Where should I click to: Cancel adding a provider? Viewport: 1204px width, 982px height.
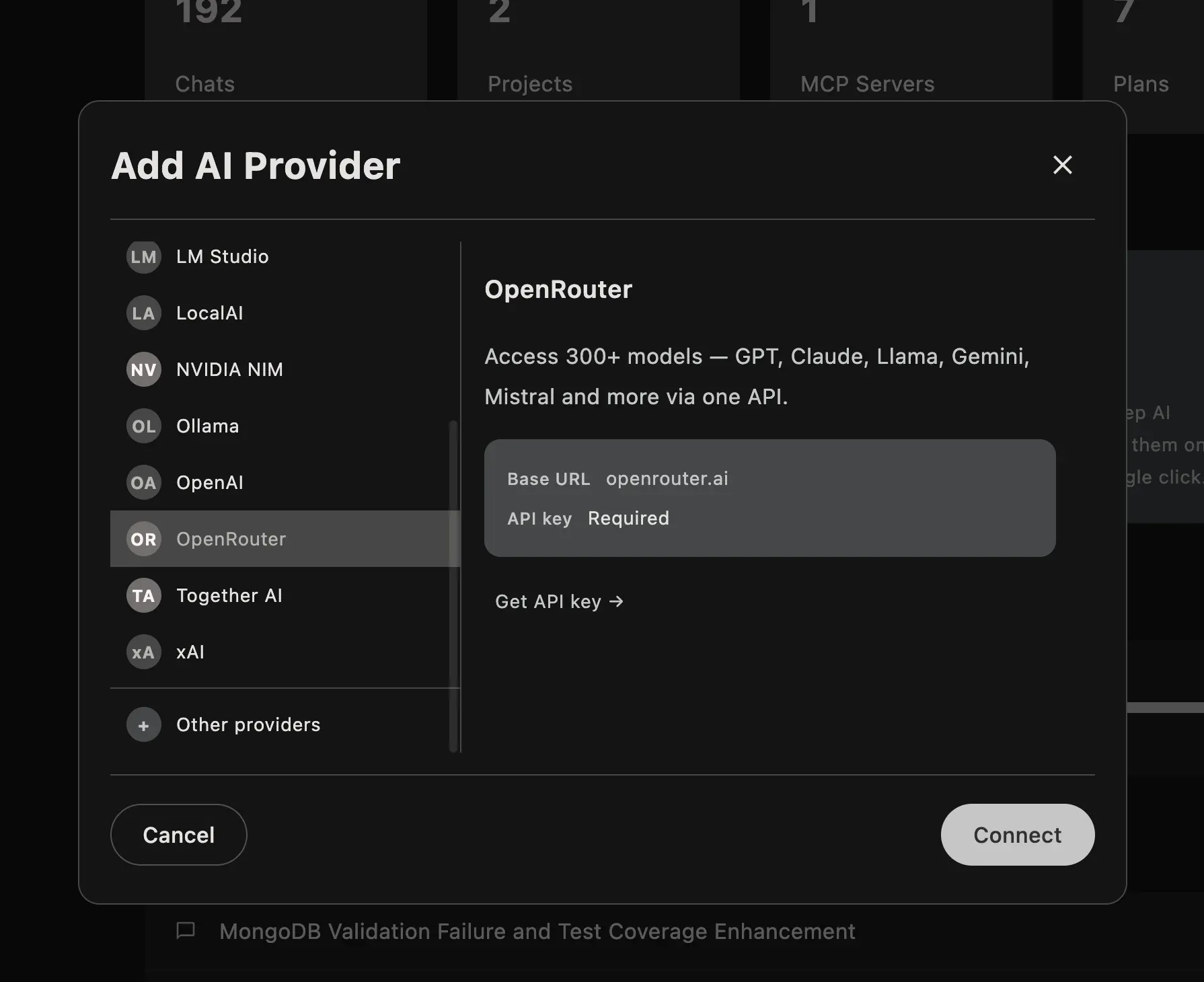pyautogui.click(x=178, y=835)
